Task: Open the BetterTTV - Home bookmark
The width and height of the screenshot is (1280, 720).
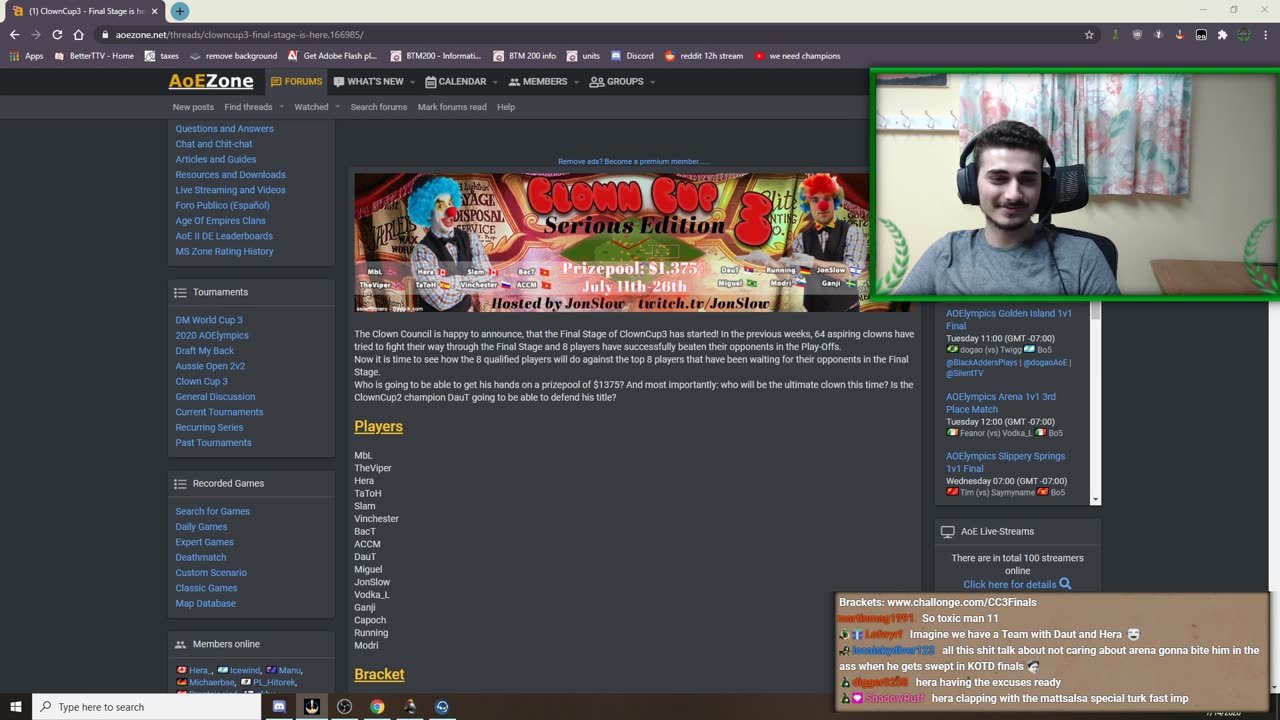Action: (x=94, y=56)
